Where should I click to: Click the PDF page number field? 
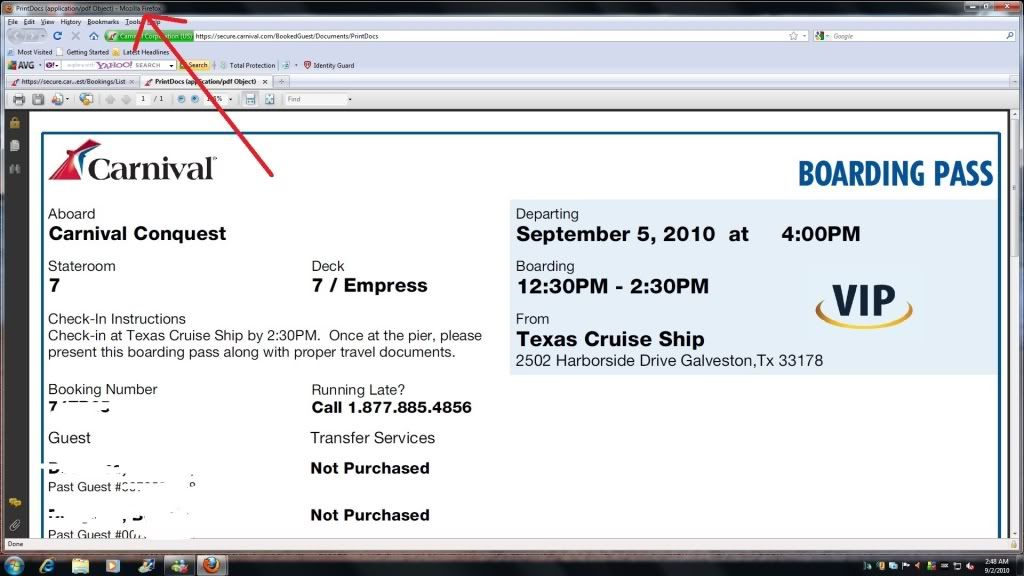[142, 99]
